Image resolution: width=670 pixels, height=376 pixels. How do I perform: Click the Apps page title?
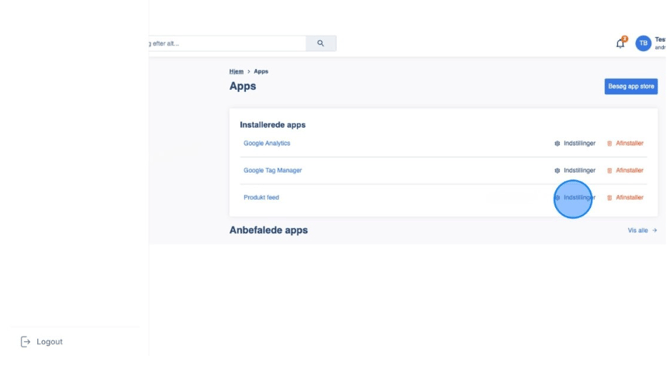[243, 86]
